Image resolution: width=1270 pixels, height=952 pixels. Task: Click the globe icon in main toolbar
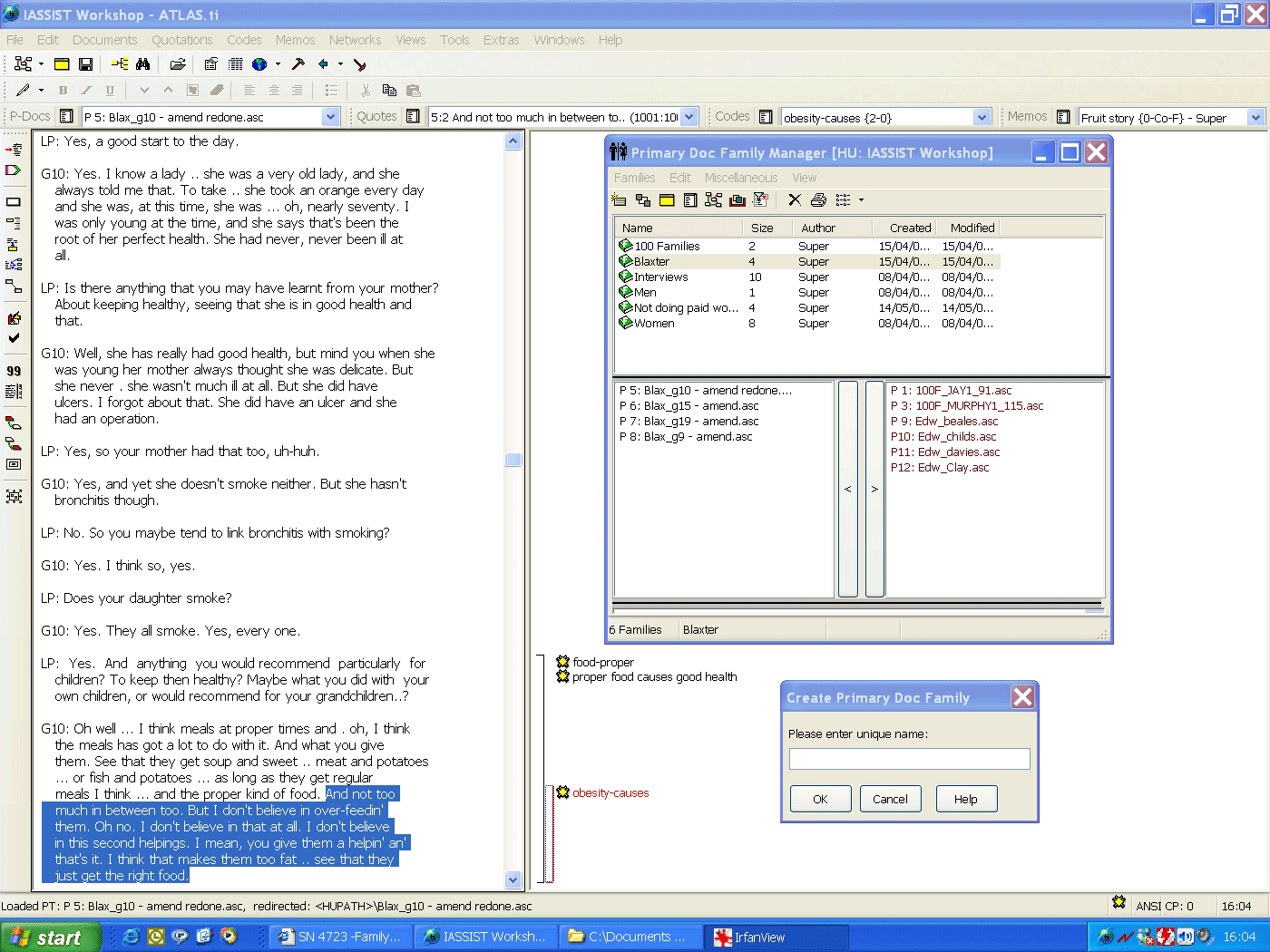point(259,64)
